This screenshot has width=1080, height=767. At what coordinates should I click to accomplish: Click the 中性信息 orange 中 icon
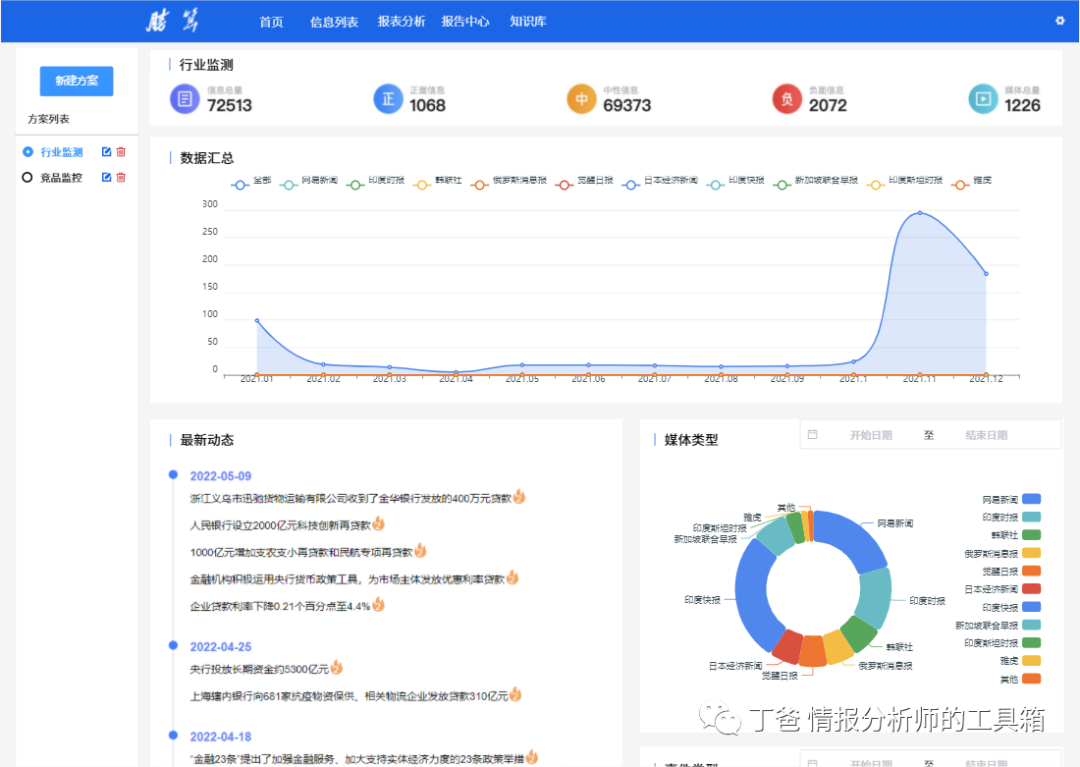(x=581, y=99)
